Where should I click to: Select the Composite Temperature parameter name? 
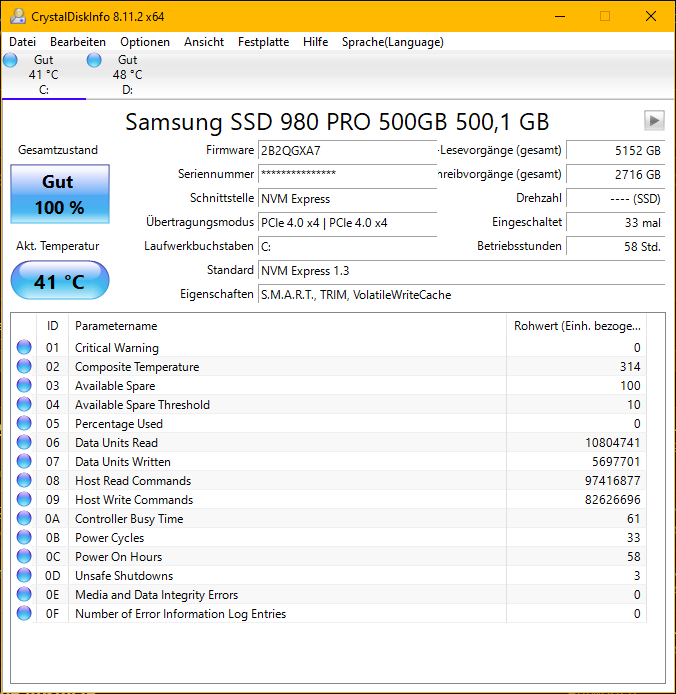(137, 366)
